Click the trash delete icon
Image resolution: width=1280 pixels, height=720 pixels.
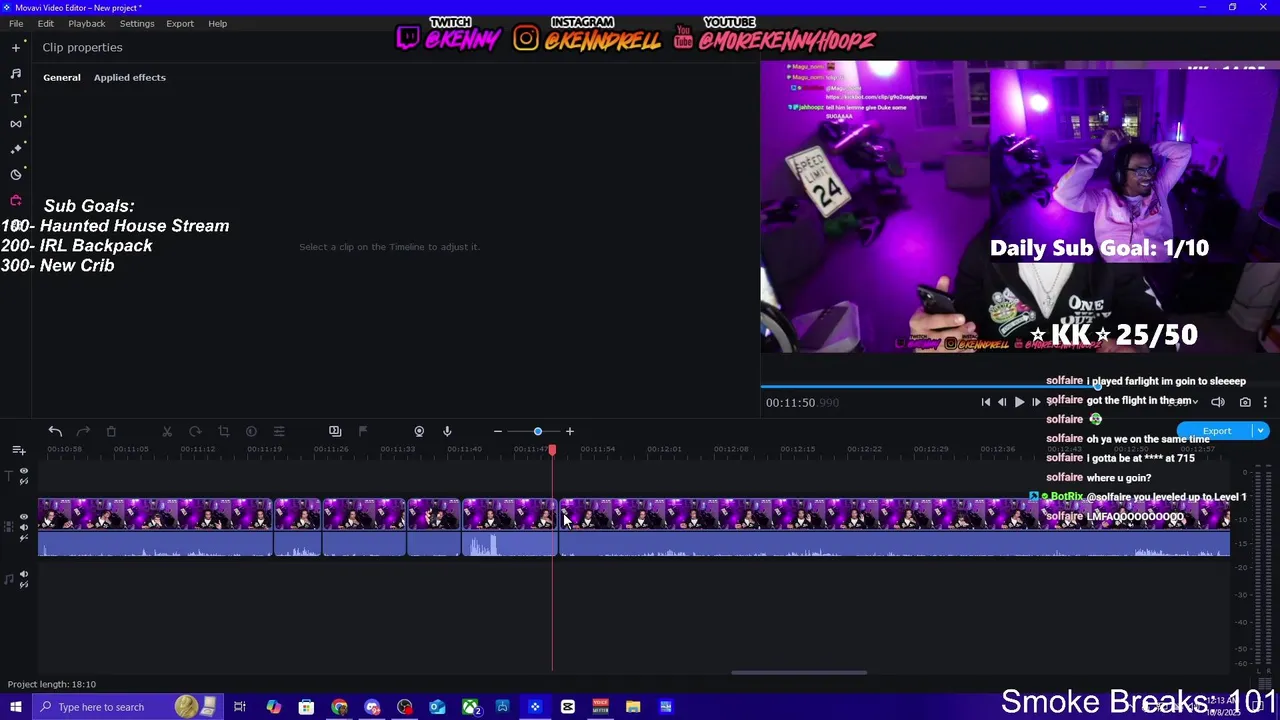pos(111,431)
